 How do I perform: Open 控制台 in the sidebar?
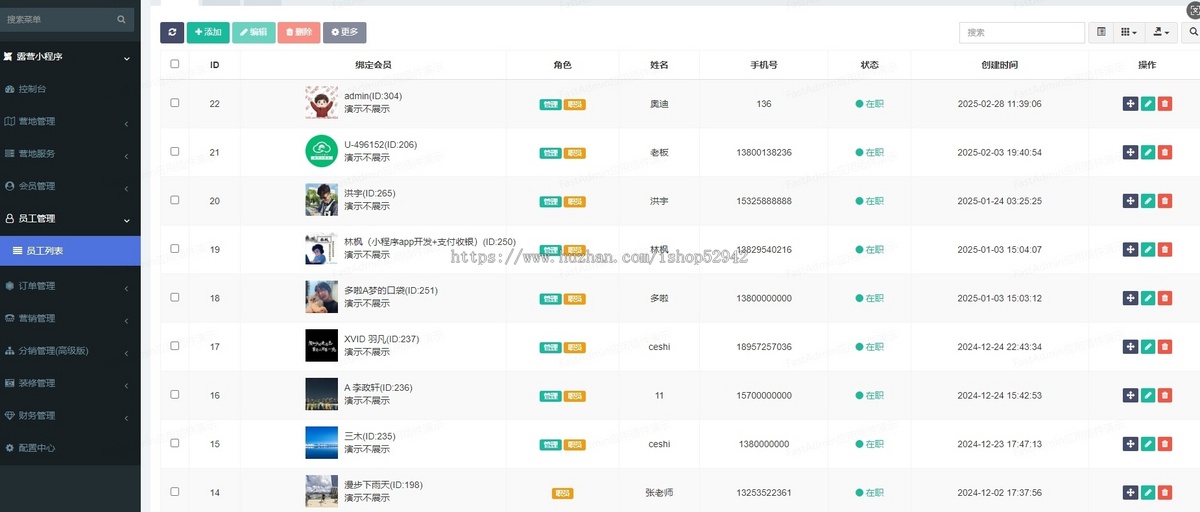pyautogui.click(x=70, y=90)
